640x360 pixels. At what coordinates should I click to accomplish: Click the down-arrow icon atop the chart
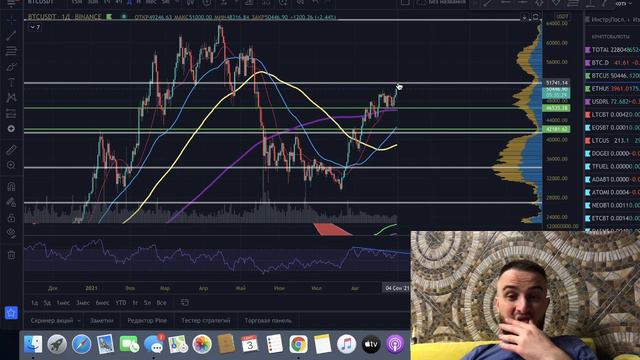[x=524, y=17]
